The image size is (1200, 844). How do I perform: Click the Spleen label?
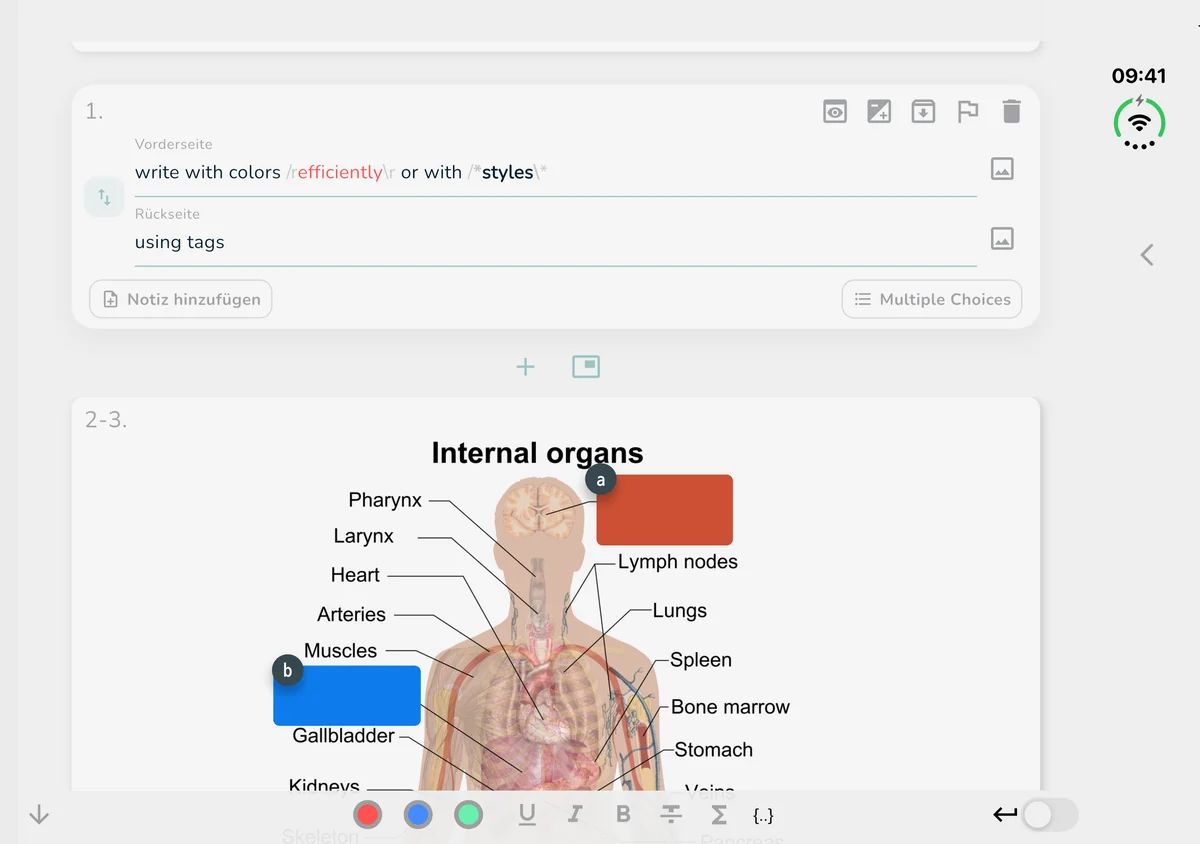point(701,660)
